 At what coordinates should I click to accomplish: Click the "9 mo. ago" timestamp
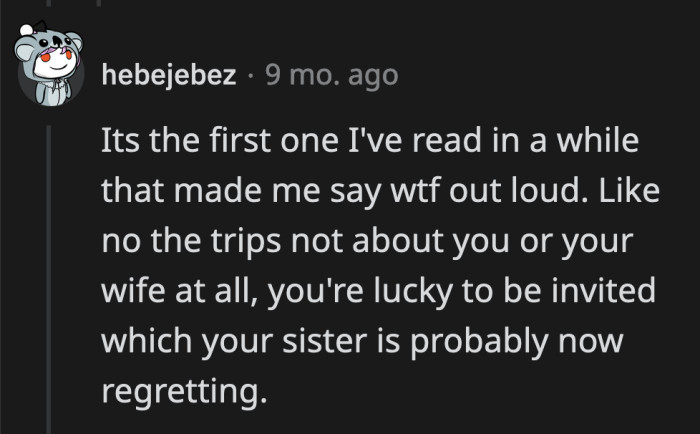(x=331, y=75)
